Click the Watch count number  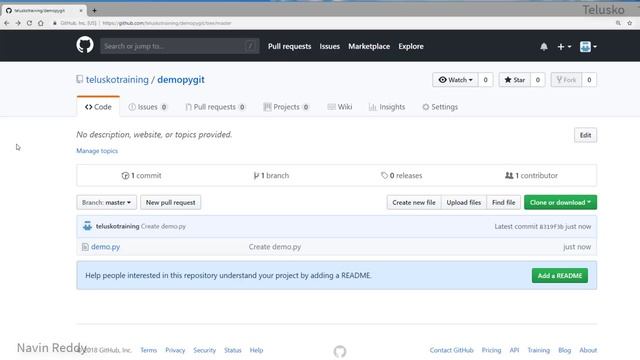click(x=485, y=80)
